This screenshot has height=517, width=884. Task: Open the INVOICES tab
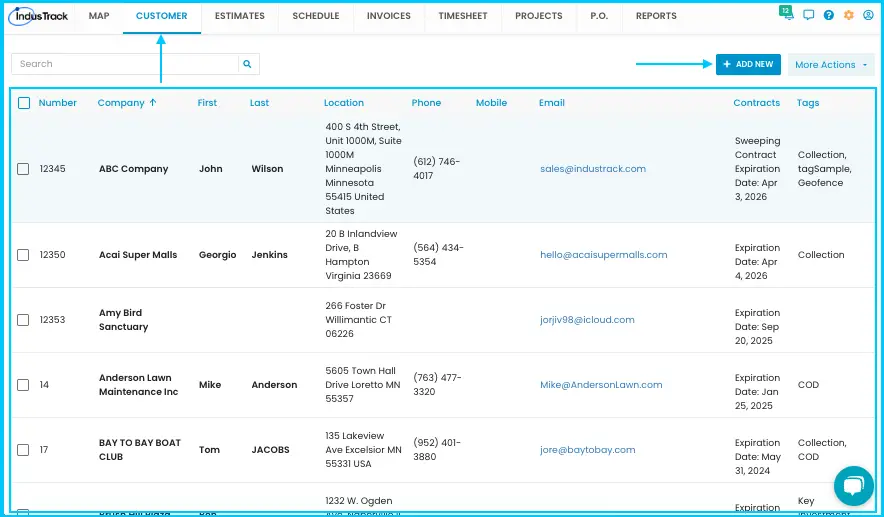pyautogui.click(x=389, y=16)
